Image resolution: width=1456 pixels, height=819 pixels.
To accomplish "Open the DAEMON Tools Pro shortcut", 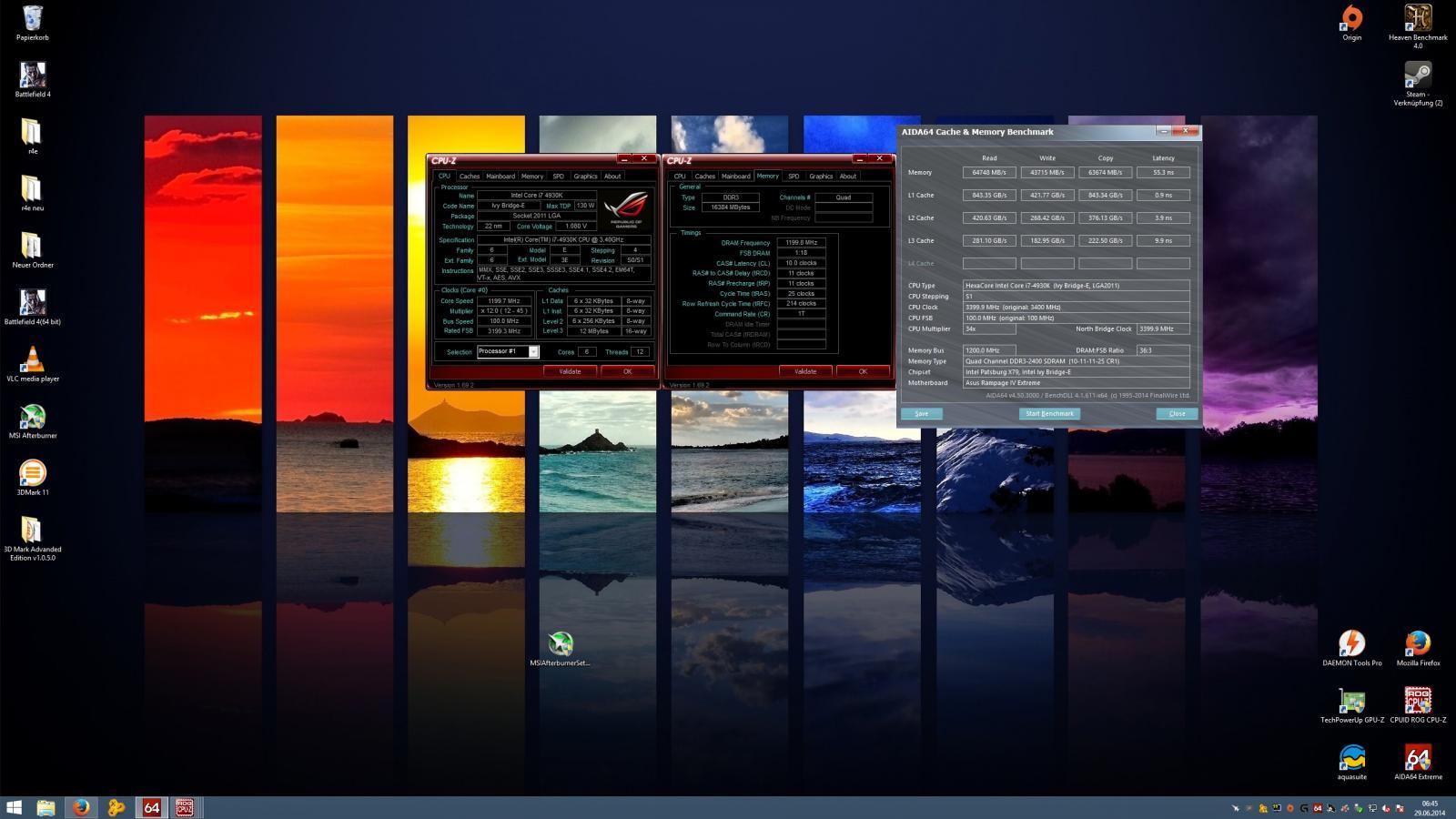I will 1352,649.
